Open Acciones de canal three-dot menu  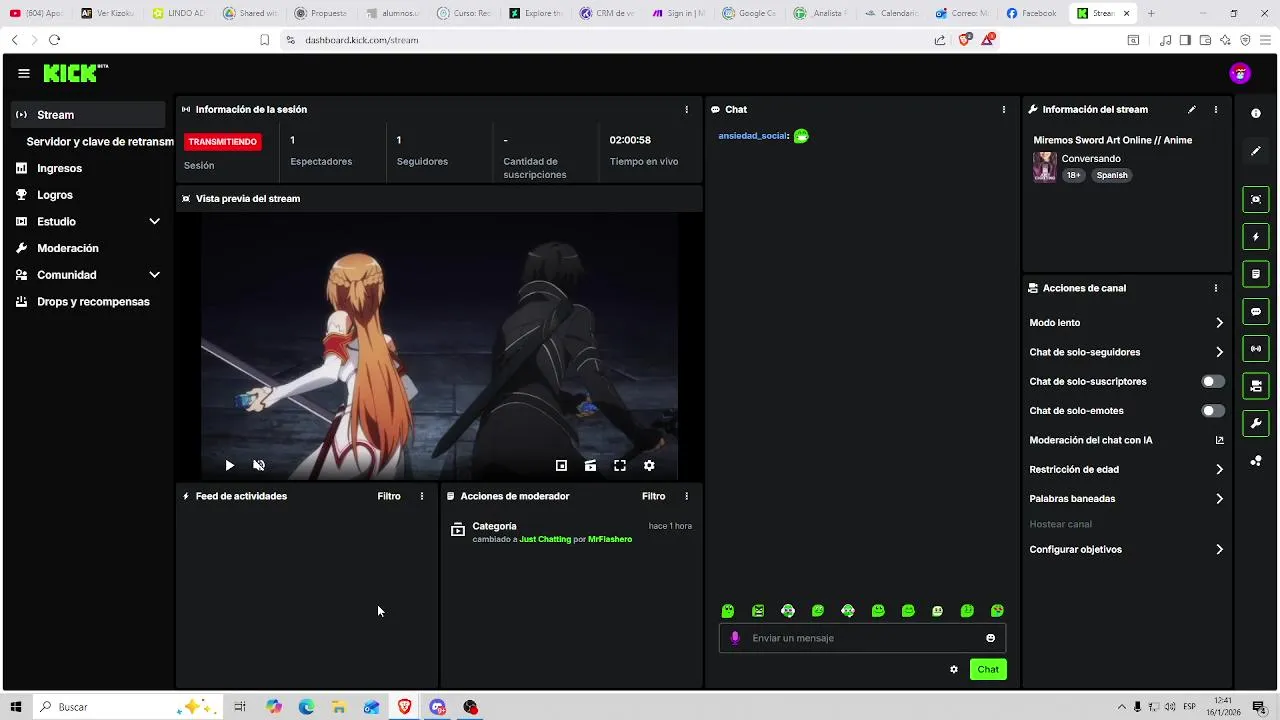pos(1216,288)
